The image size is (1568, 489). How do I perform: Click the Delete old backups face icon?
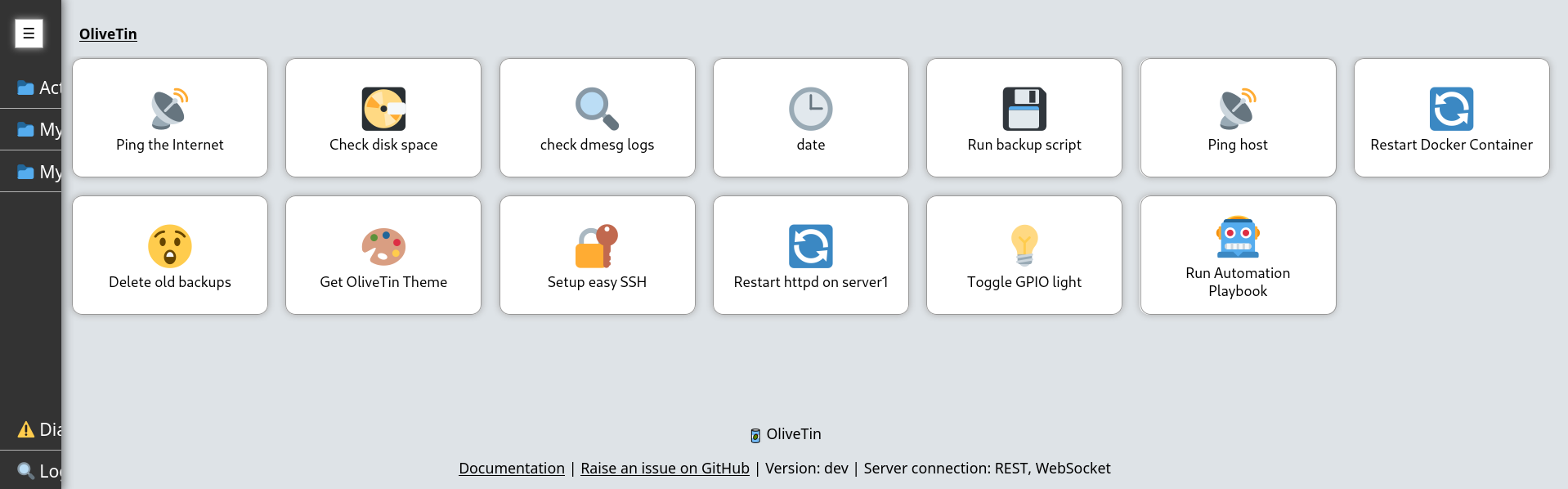(170, 246)
